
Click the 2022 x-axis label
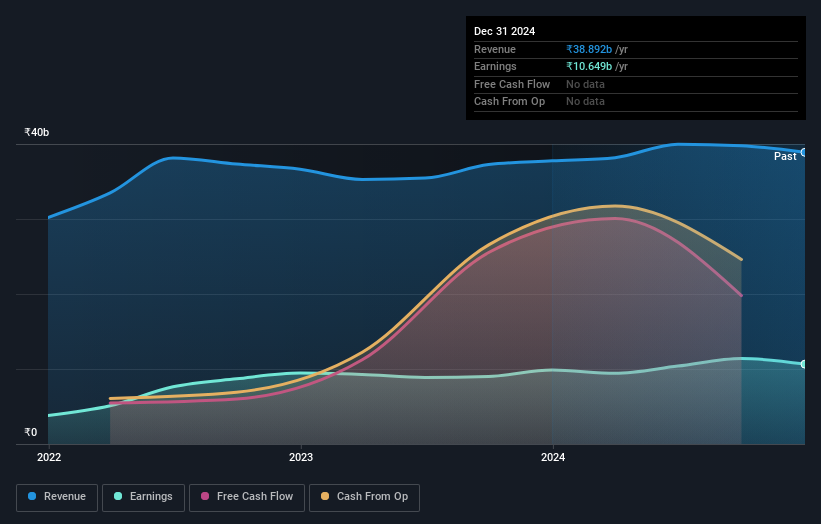pyautogui.click(x=49, y=458)
